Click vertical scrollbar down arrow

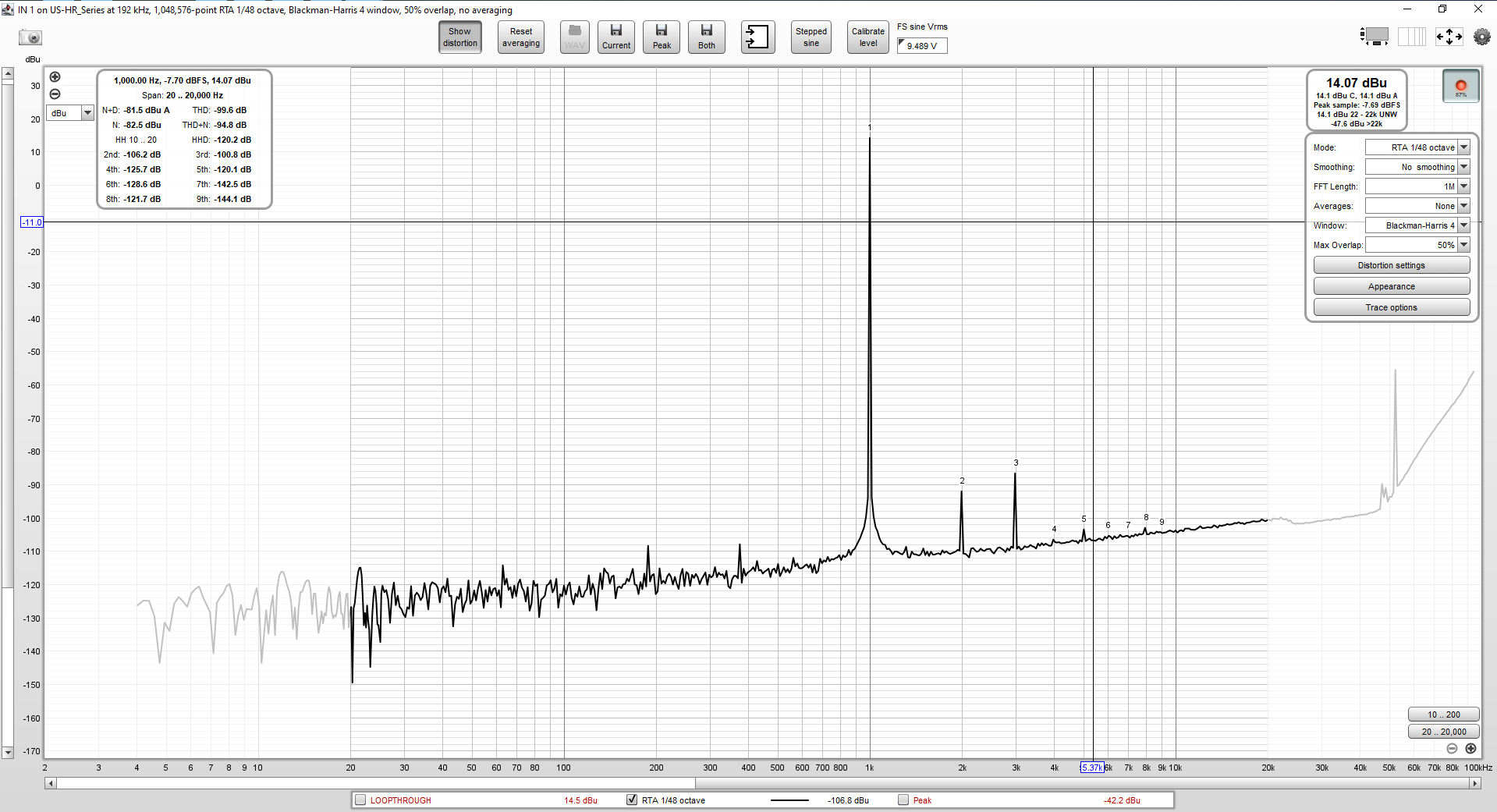[x=8, y=753]
